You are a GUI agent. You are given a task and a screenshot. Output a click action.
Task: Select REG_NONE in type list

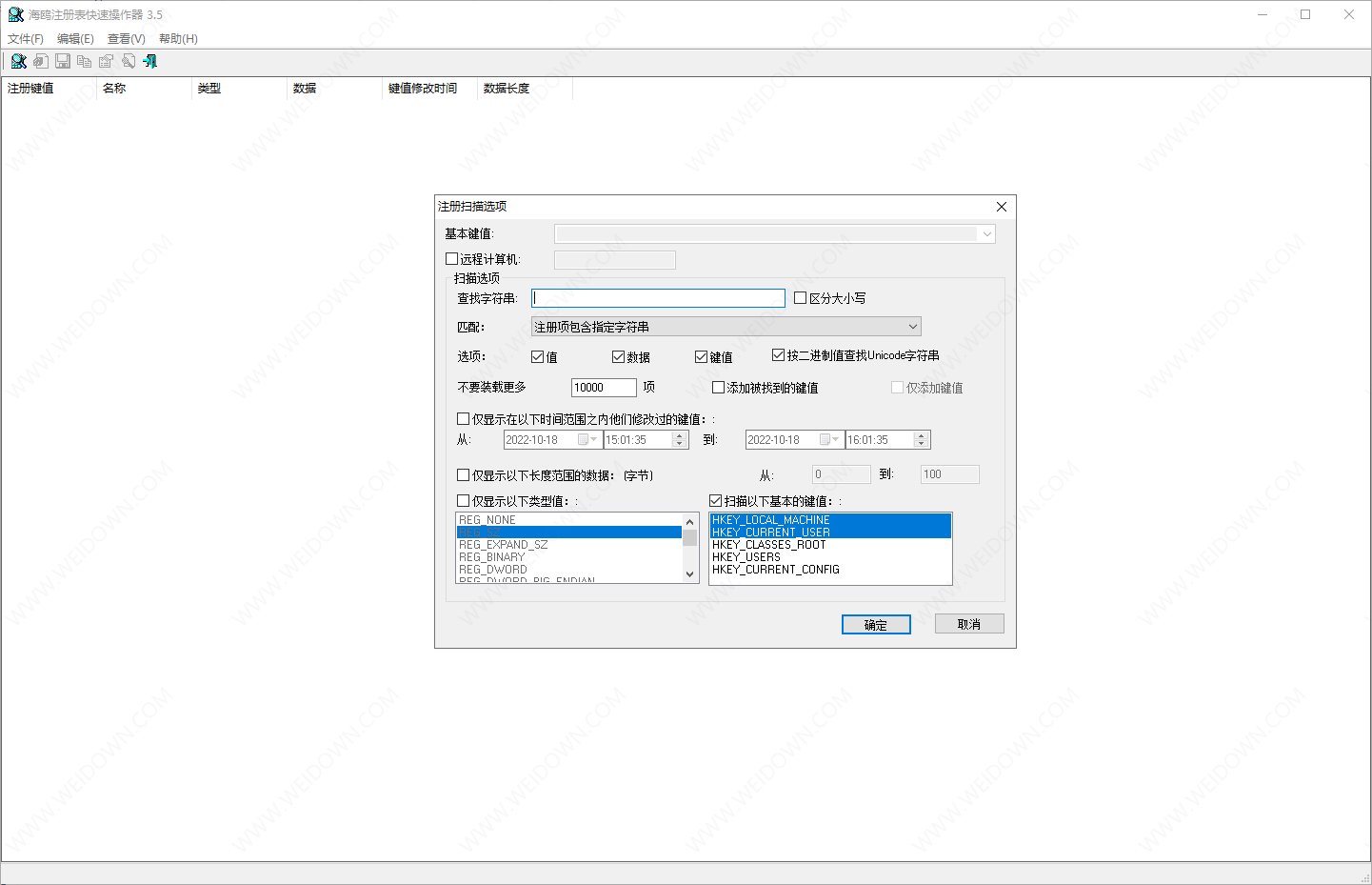(569, 520)
